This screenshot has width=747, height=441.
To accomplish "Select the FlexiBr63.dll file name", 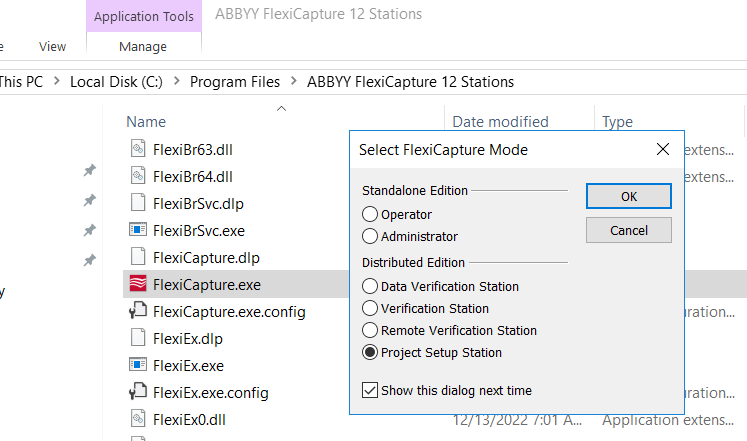I will tap(192, 150).
